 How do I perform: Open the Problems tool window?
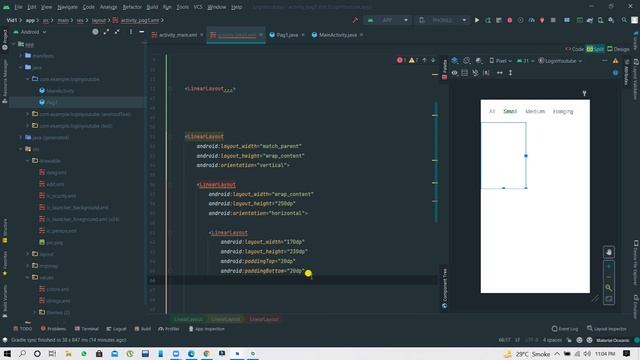[53, 329]
